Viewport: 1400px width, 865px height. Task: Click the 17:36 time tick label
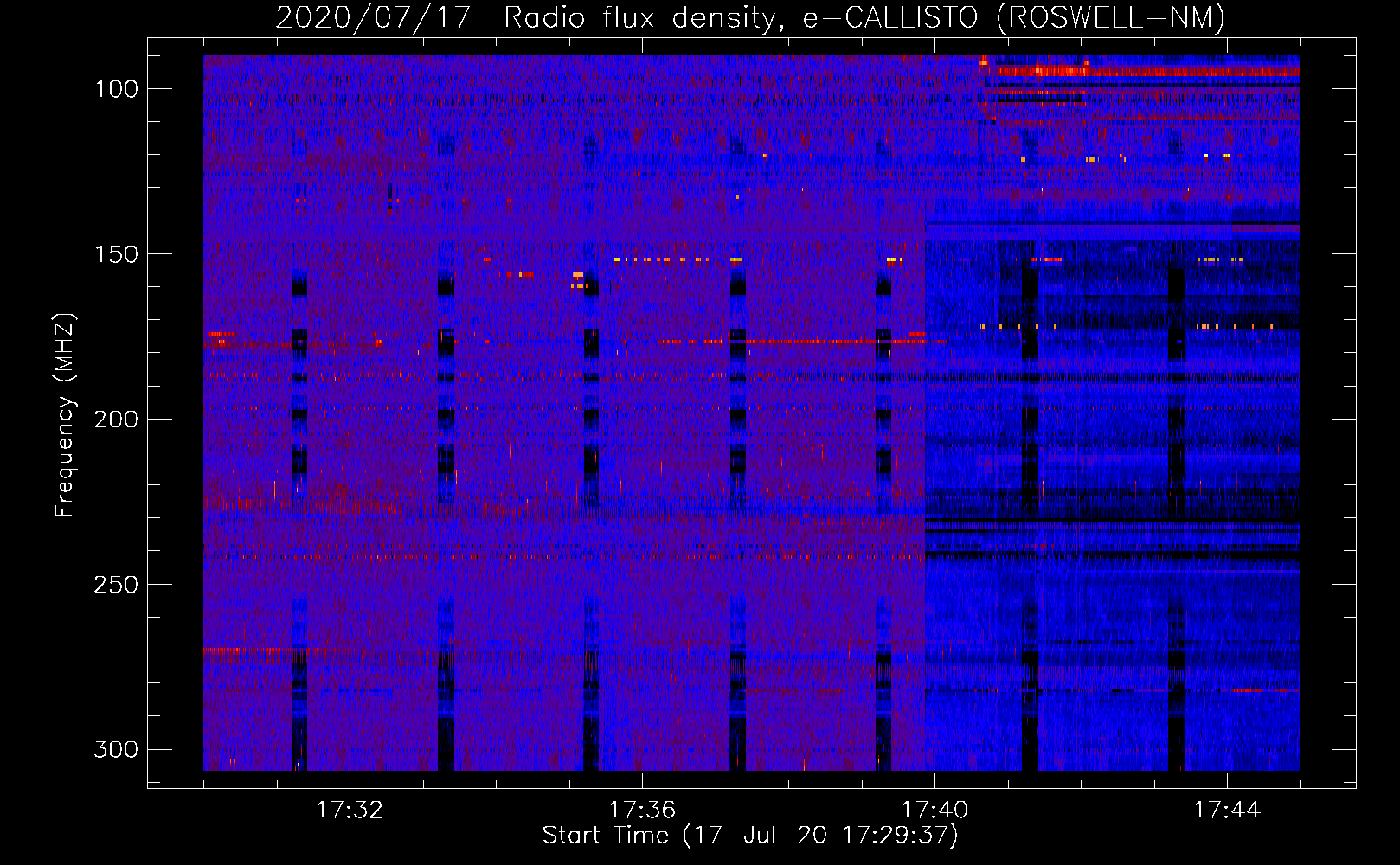(642, 811)
